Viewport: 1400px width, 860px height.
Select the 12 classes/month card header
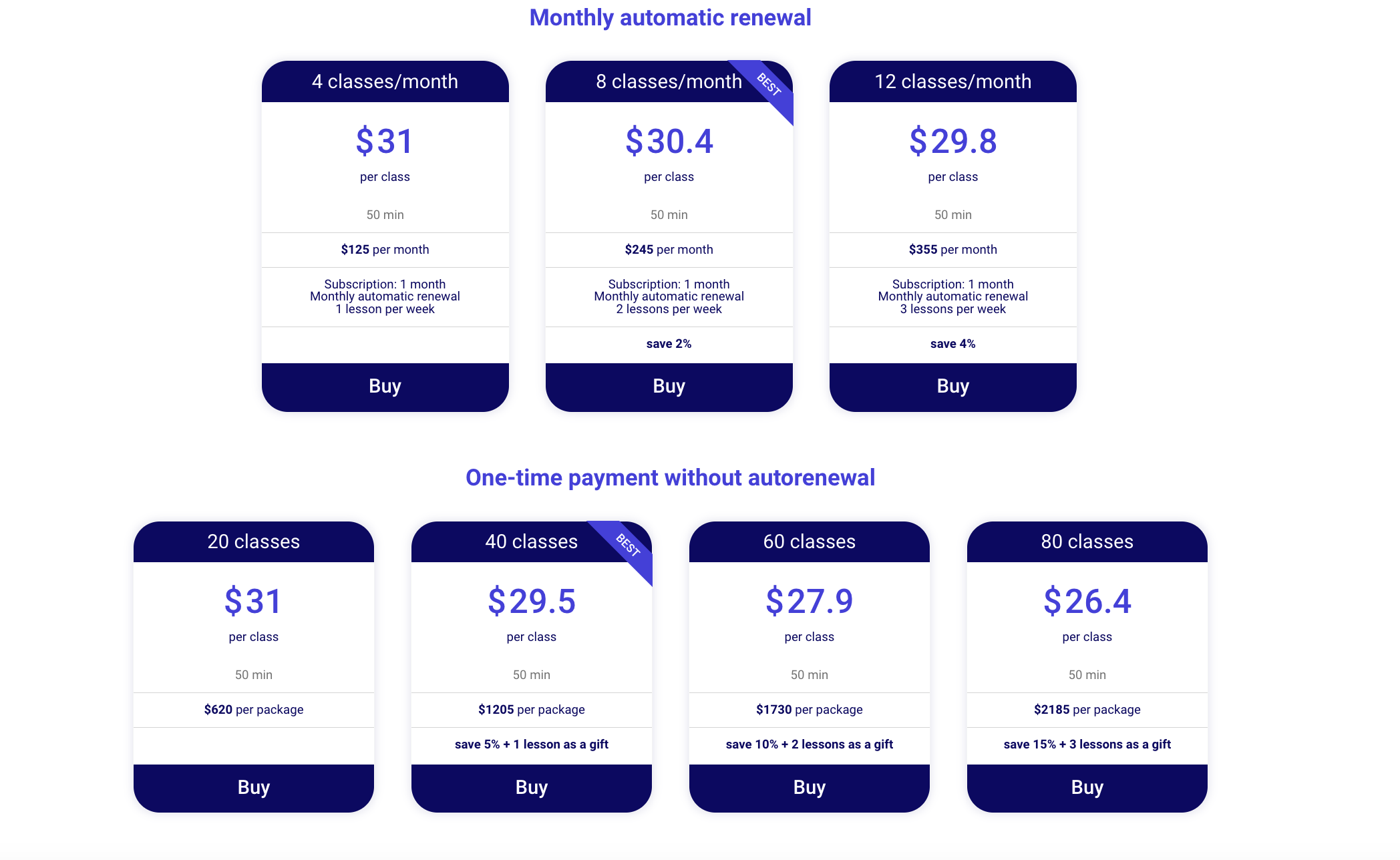[952, 81]
